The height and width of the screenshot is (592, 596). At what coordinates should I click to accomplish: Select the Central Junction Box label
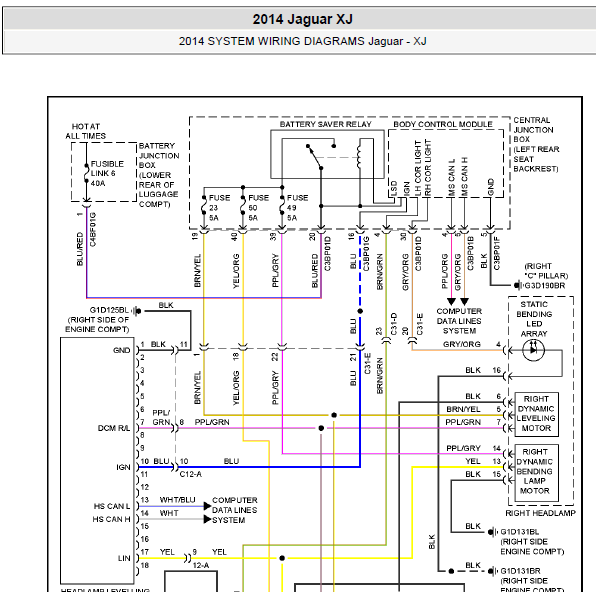pos(536,144)
